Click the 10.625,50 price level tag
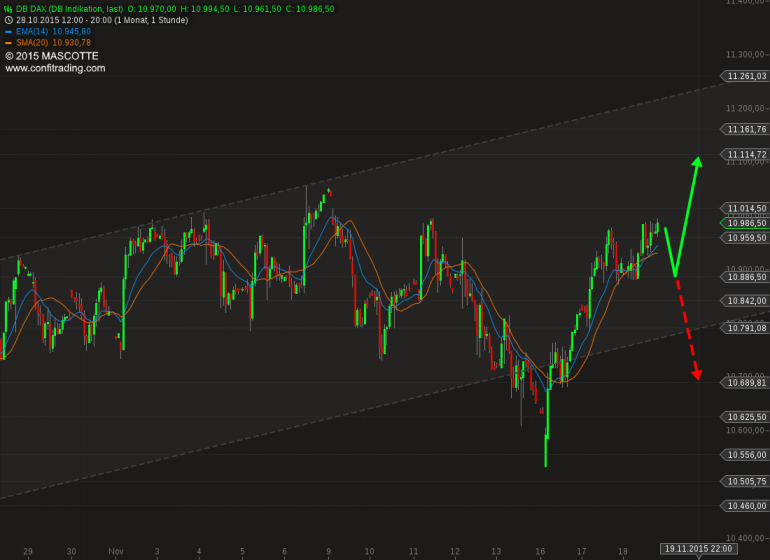Screen dimensions: 770x560 (x=743, y=417)
